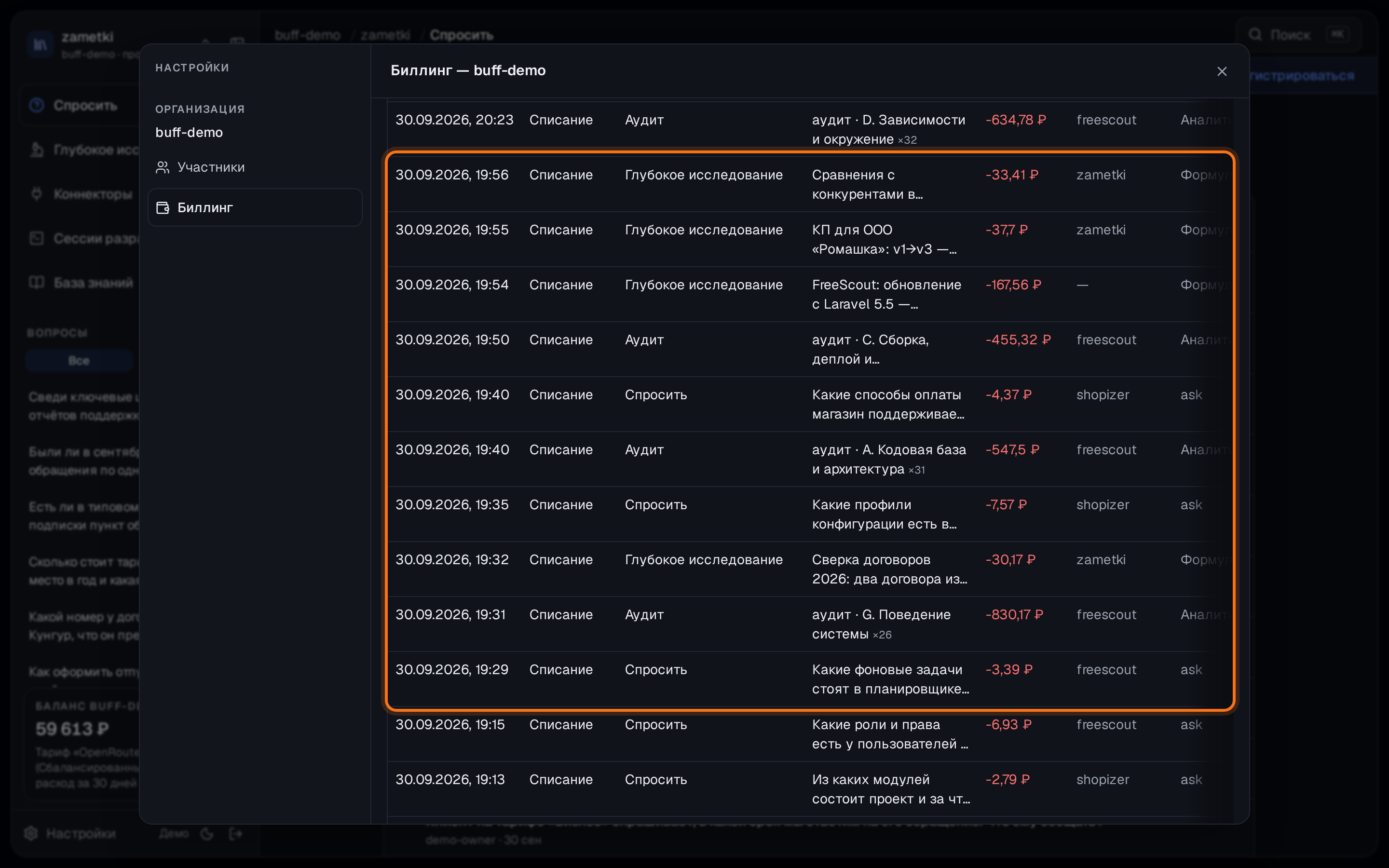Click the Настройки gear icon at bottom left

point(31,833)
